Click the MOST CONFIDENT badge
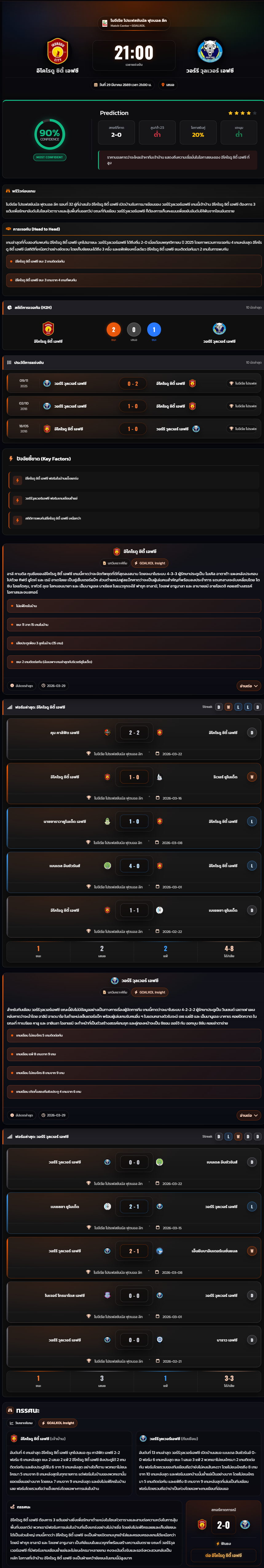This screenshot has width=264, height=1568. coord(49,157)
